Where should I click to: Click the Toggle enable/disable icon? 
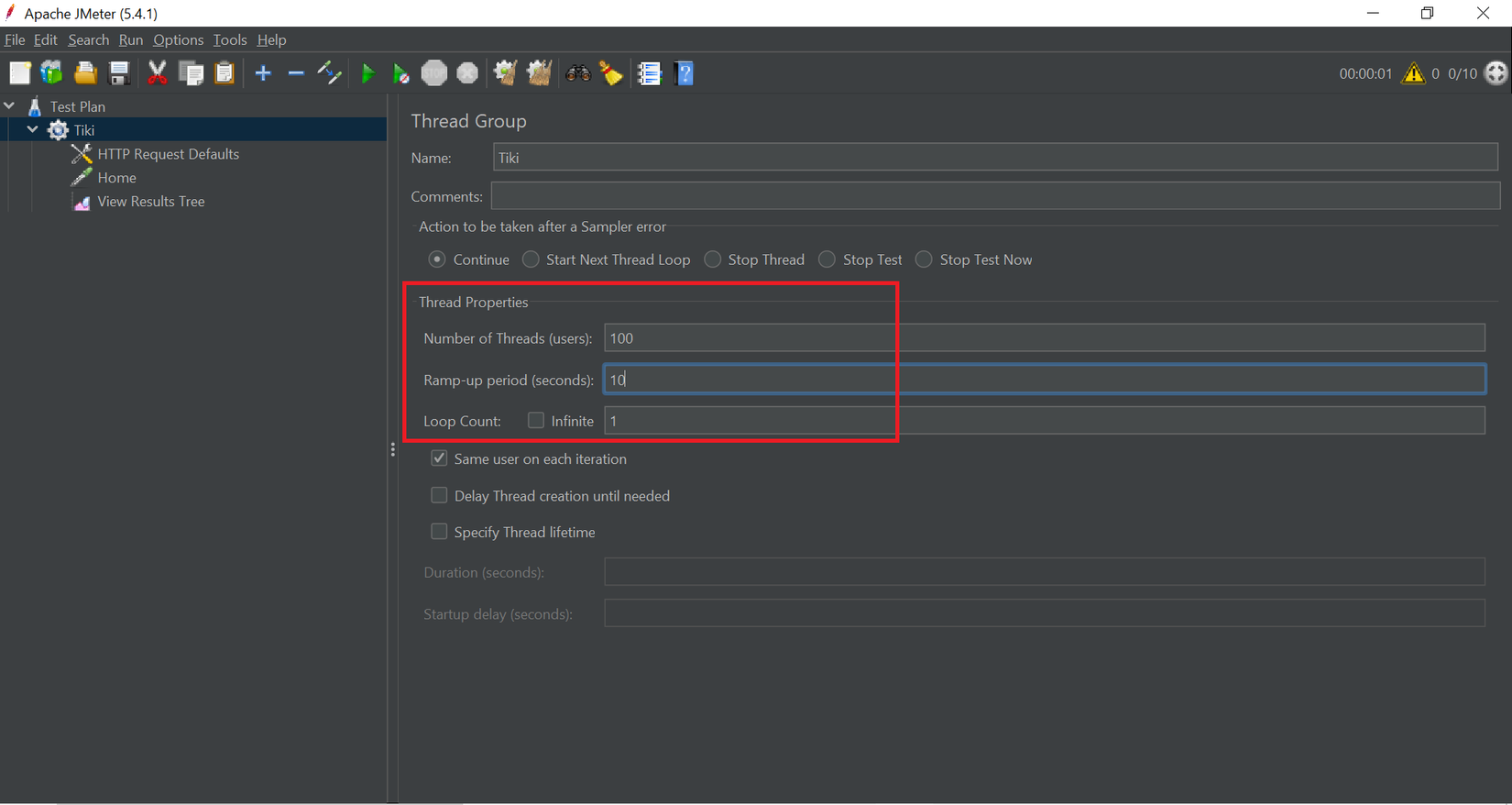point(329,73)
